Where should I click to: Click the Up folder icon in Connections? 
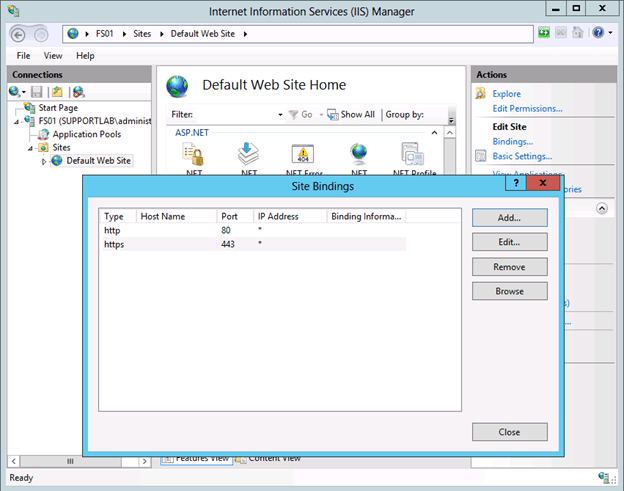point(57,92)
